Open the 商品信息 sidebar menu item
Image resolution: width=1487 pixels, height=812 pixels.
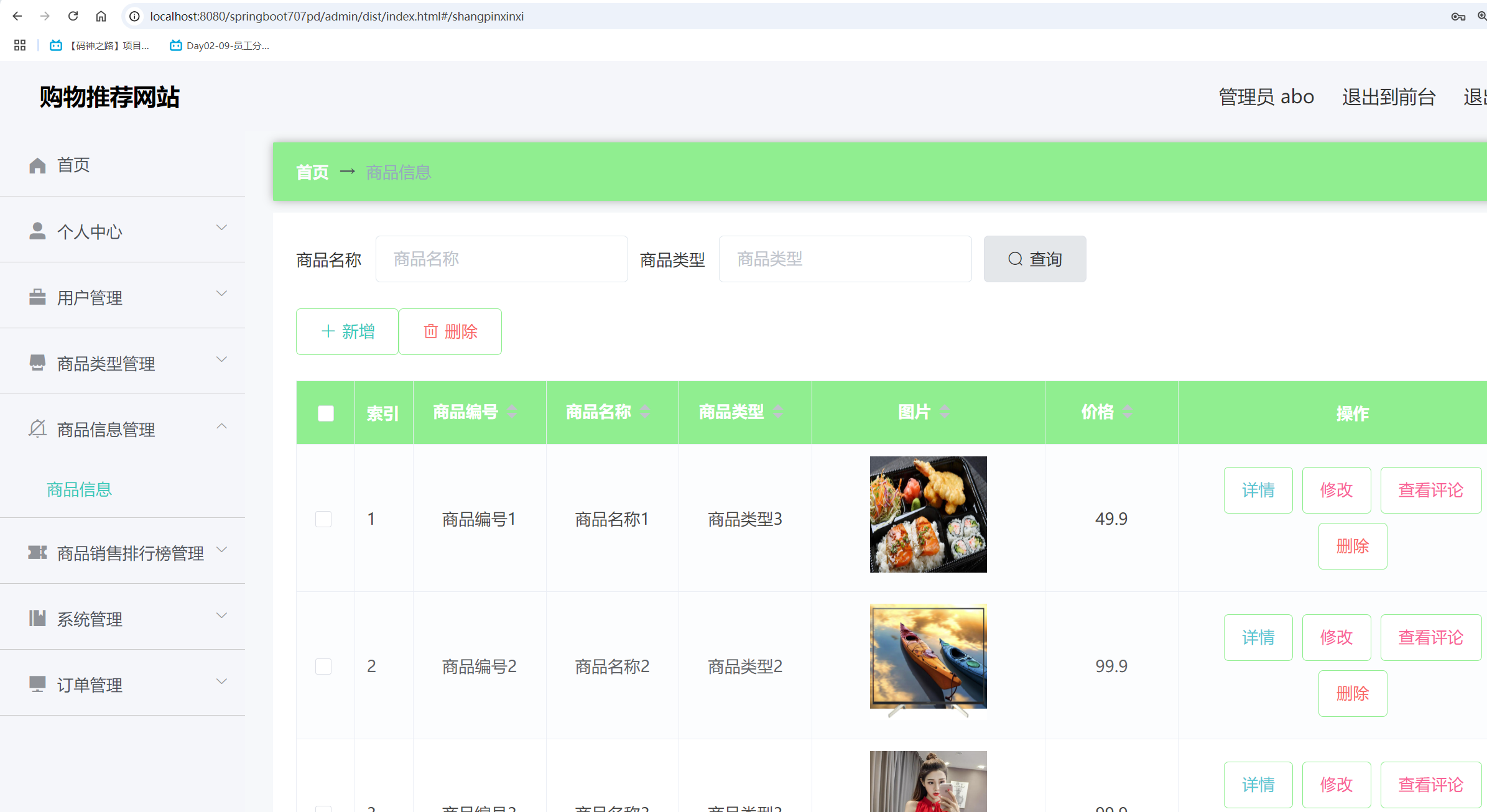pos(79,490)
